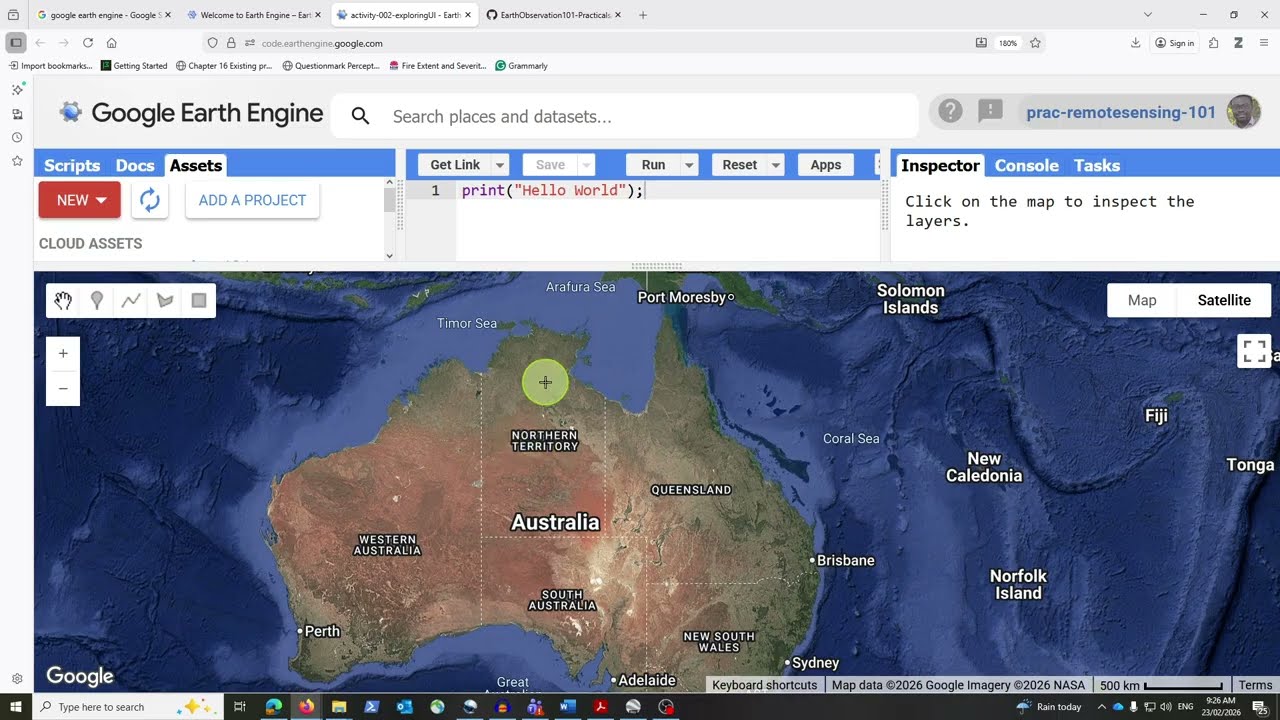1280x720 pixels.
Task: Reload the page in Firefox
Action: point(88,43)
